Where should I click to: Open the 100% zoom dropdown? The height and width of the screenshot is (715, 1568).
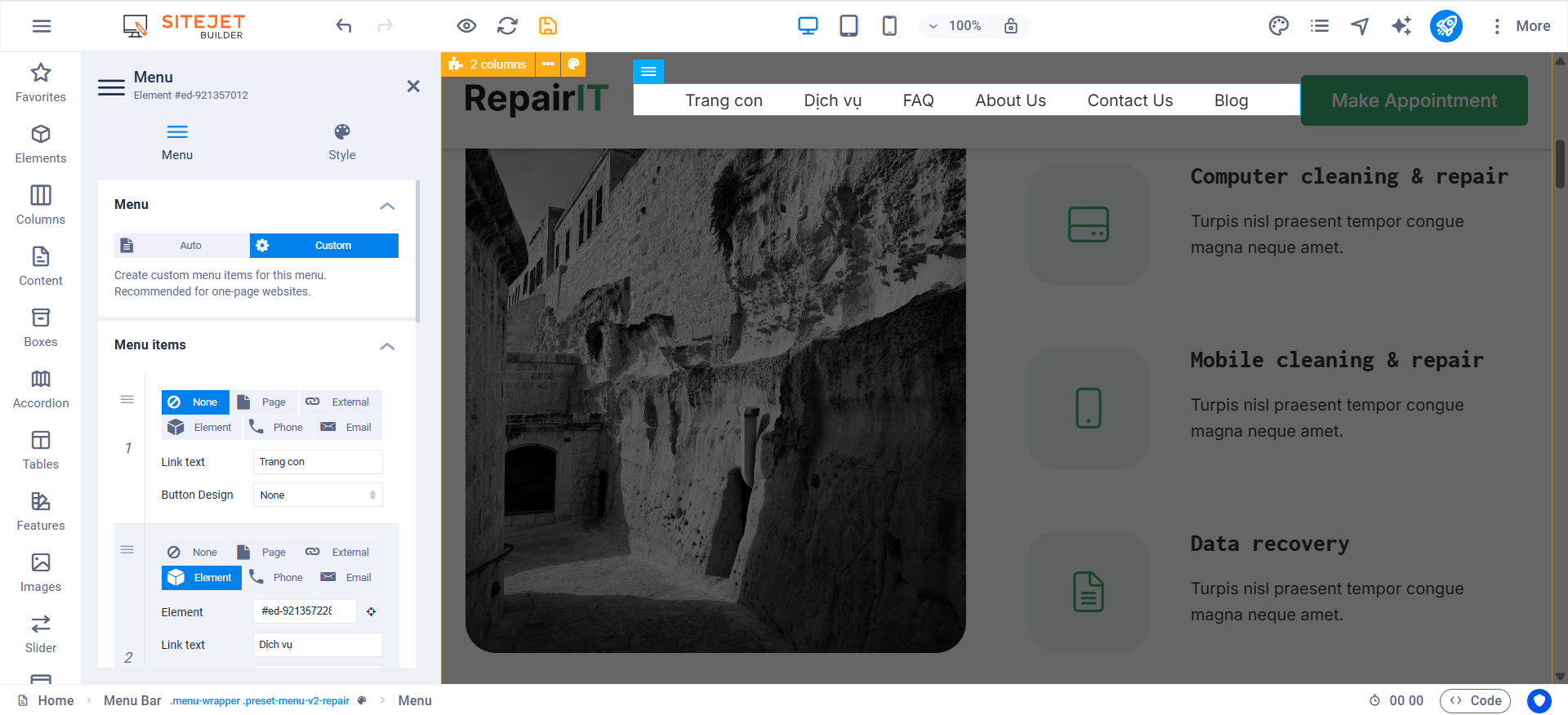pyautogui.click(x=955, y=26)
